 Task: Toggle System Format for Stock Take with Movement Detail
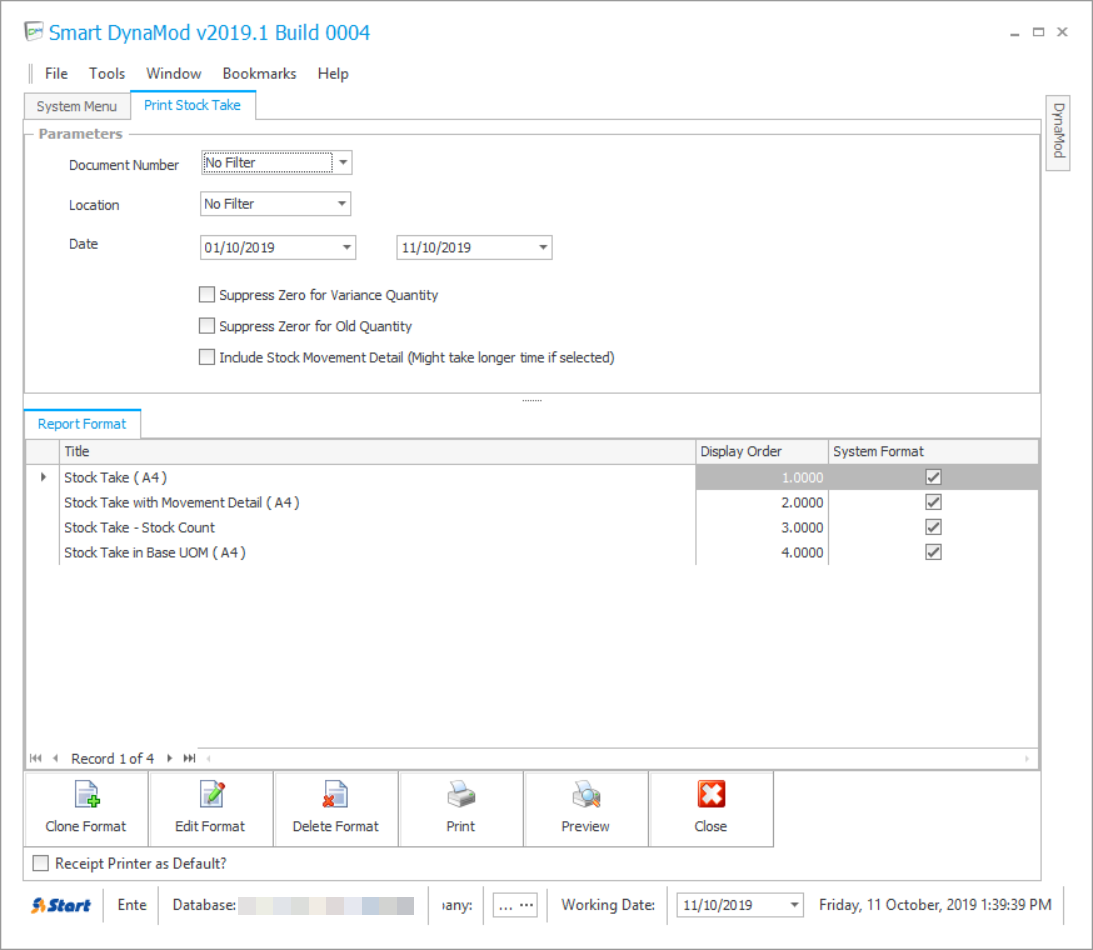click(933, 503)
